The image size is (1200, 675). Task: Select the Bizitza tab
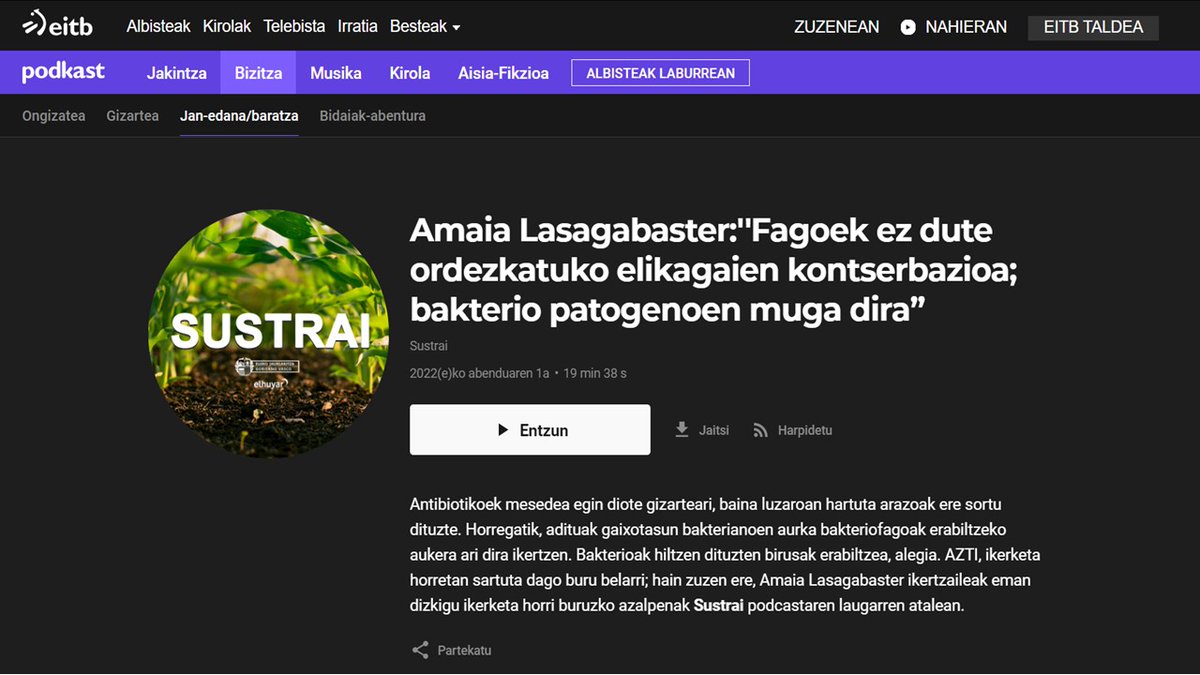tap(258, 73)
